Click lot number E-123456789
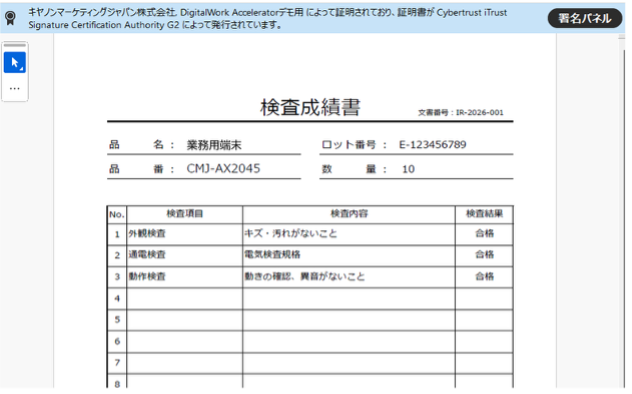 point(432,145)
